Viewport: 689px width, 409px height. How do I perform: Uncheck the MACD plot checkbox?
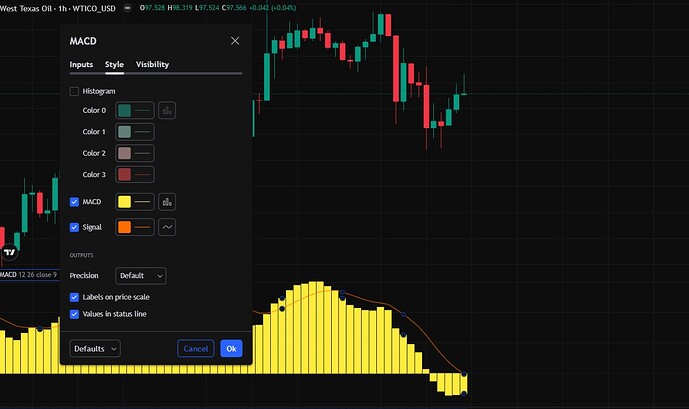tap(74, 202)
